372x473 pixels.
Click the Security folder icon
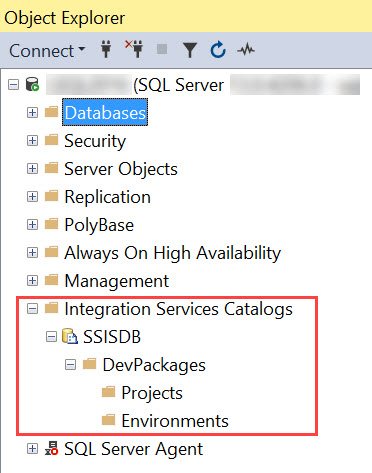tap(51, 140)
